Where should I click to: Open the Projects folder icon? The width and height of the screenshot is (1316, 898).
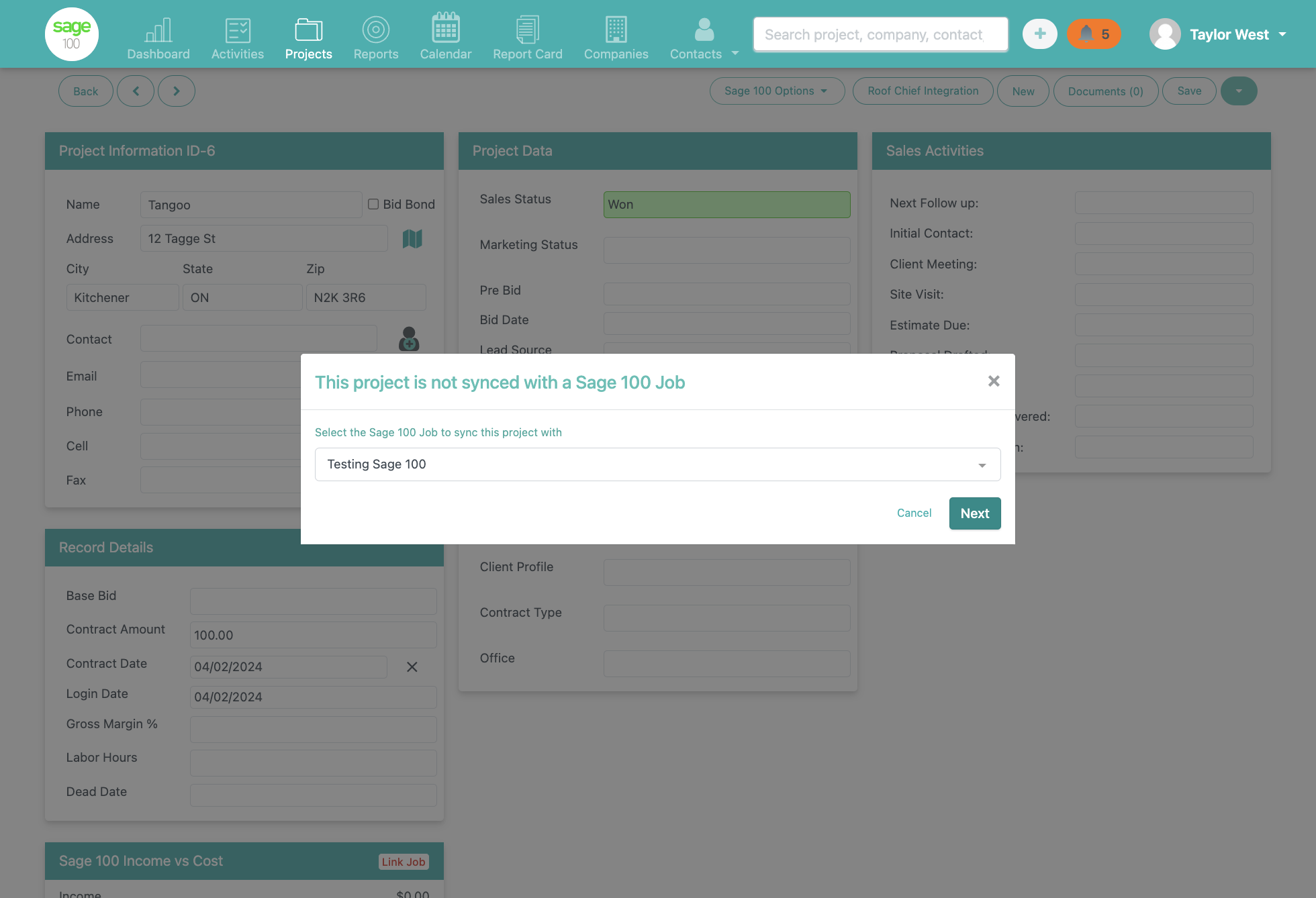pos(309,30)
